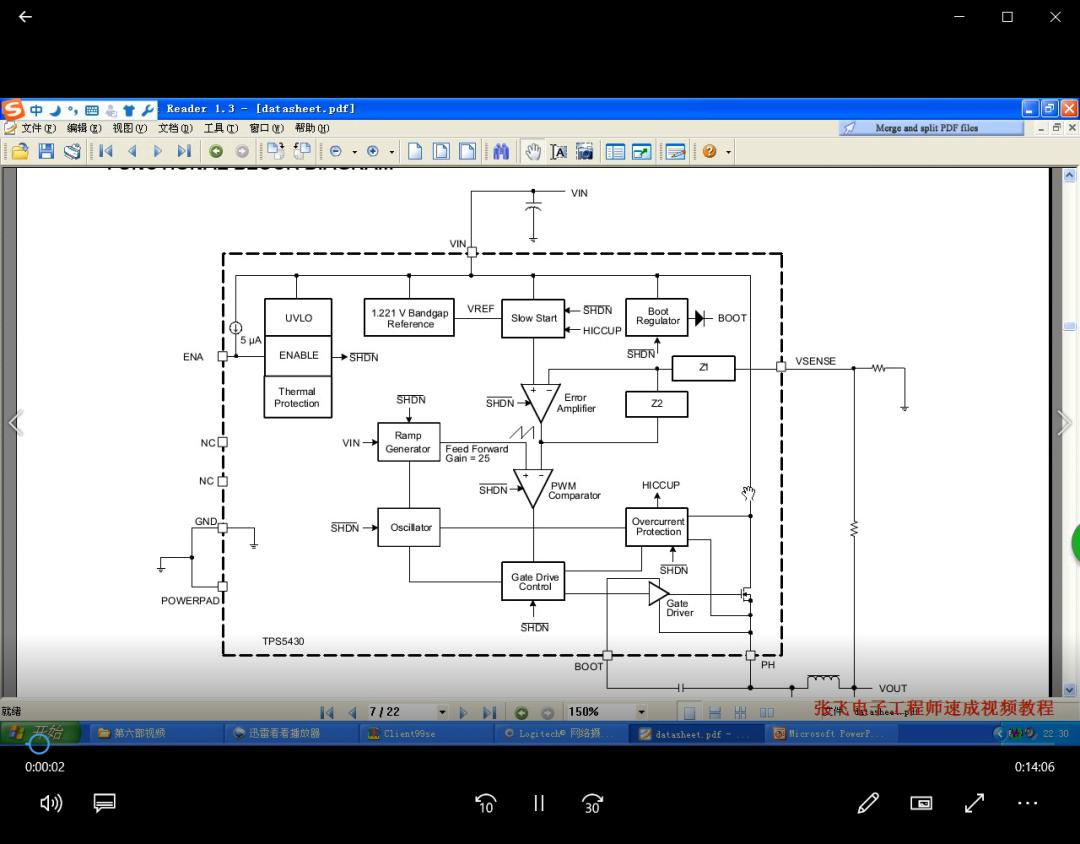1080x844 pixels.
Task: Zoom out with the minus magnifier
Action: (x=336, y=151)
